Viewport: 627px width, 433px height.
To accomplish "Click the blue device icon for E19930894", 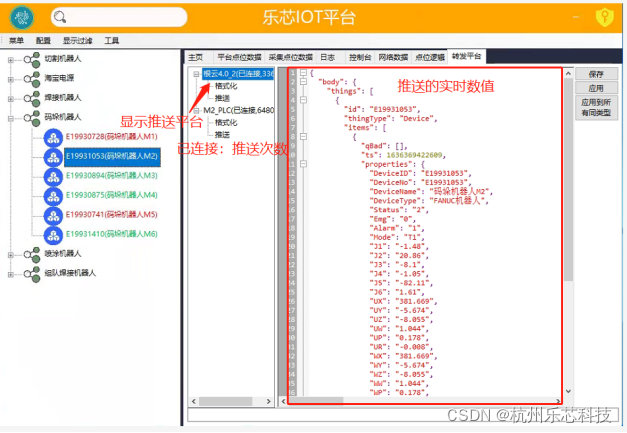I will pos(53,177).
